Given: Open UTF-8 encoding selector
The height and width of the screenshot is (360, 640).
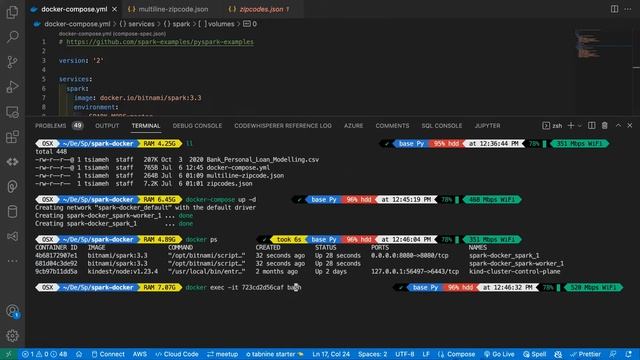Looking at the screenshot, I should [x=404, y=354].
